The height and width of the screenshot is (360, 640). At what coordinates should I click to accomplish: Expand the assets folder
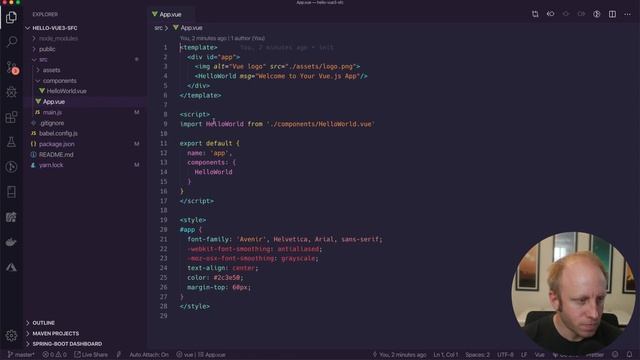tap(51, 70)
